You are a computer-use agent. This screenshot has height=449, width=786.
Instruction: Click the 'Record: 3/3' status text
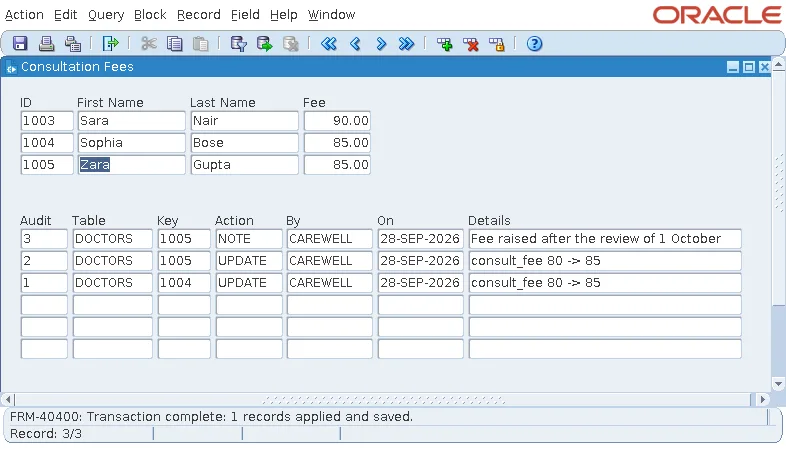[46, 434]
